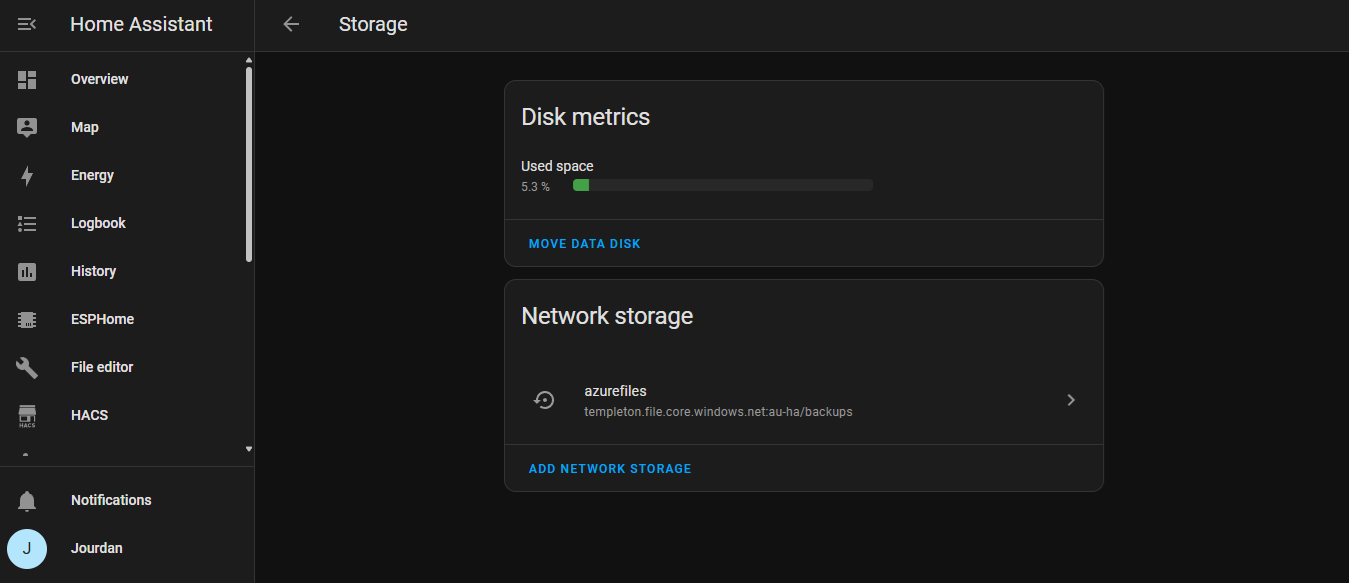Click ADD NETWORK STORAGE
This screenshot has height=583, width=1349.
tap(610, 469)
